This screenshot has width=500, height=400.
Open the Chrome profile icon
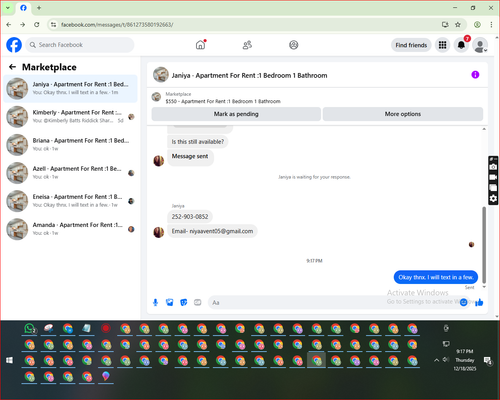pos(477,25)
